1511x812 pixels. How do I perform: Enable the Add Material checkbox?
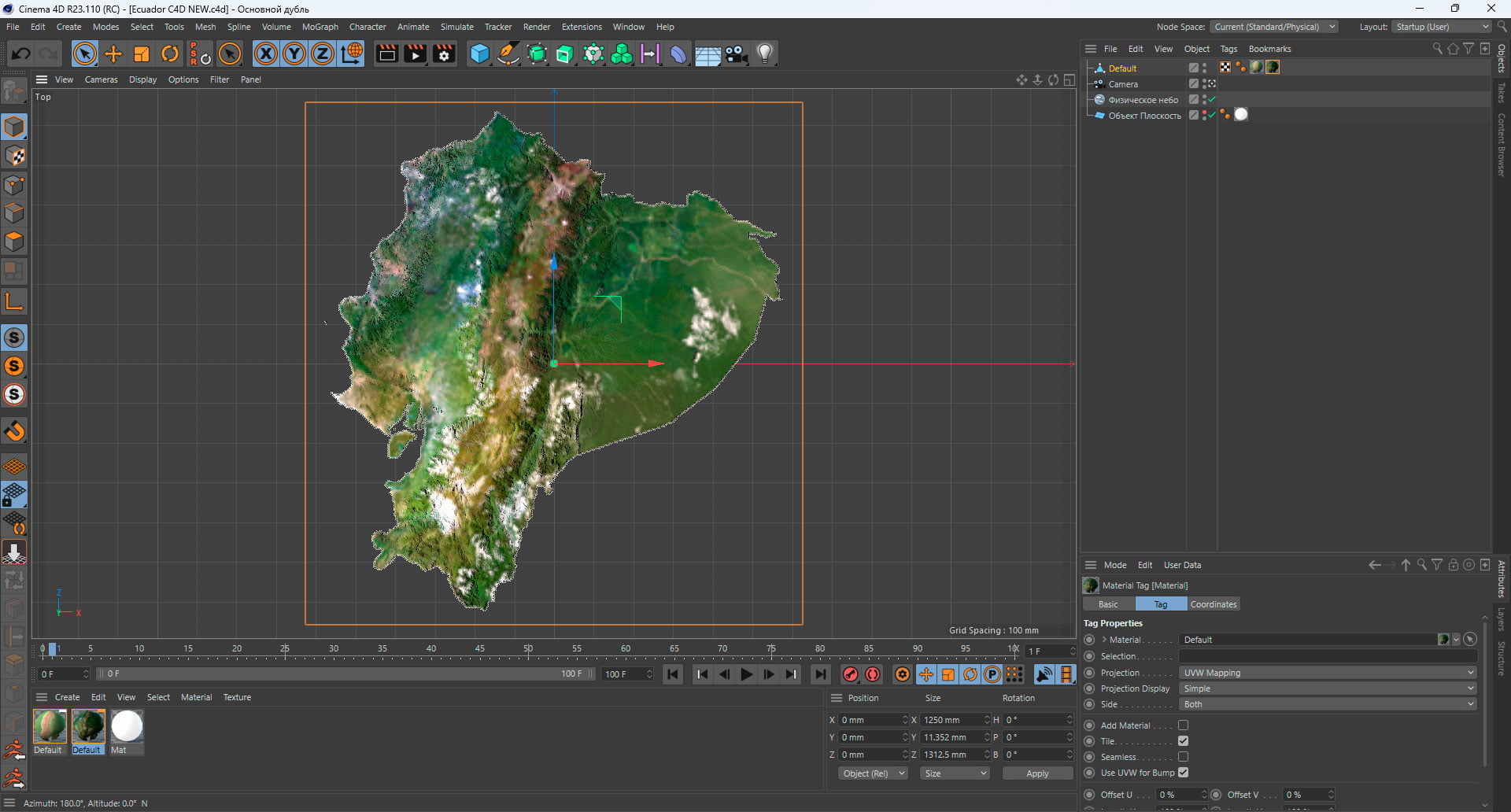tap(1183, 725)
